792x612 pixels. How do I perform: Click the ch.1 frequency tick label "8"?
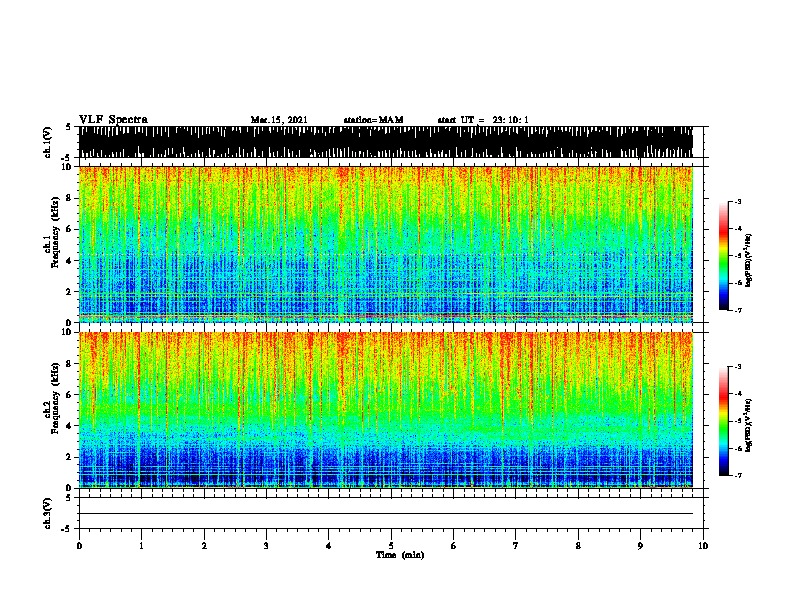coord(70,198)
